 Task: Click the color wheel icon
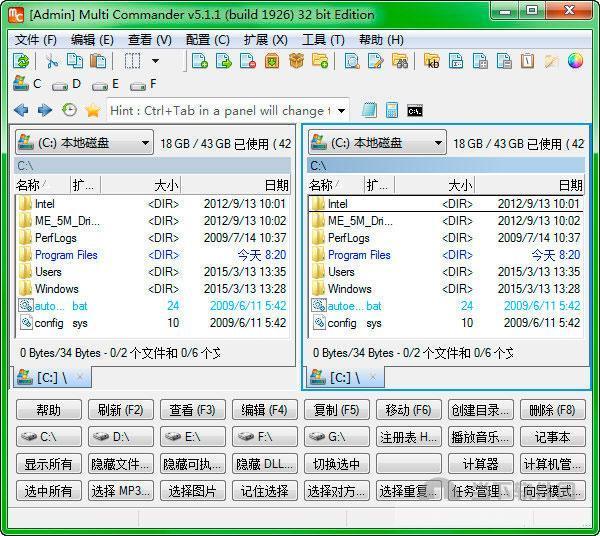point(575,61)
